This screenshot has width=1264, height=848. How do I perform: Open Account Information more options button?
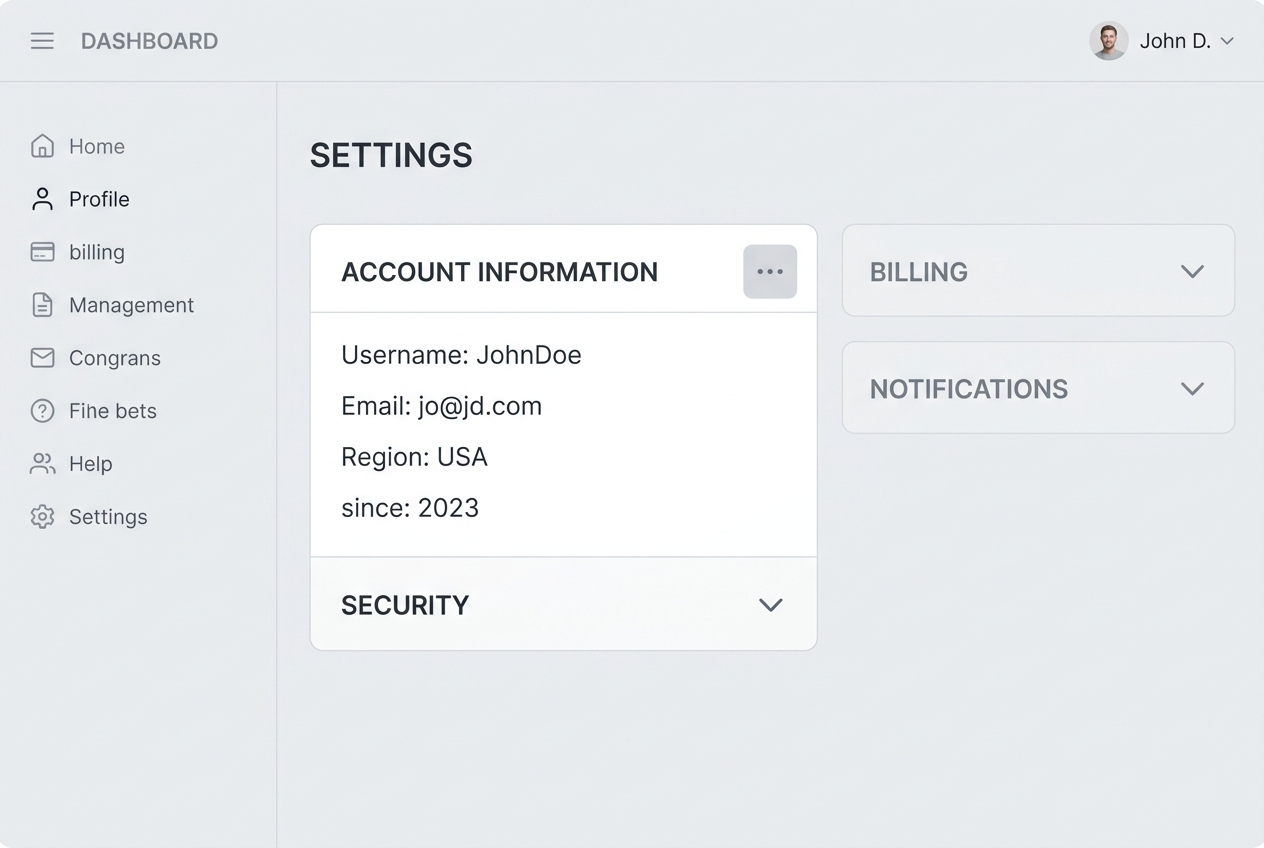770,272
